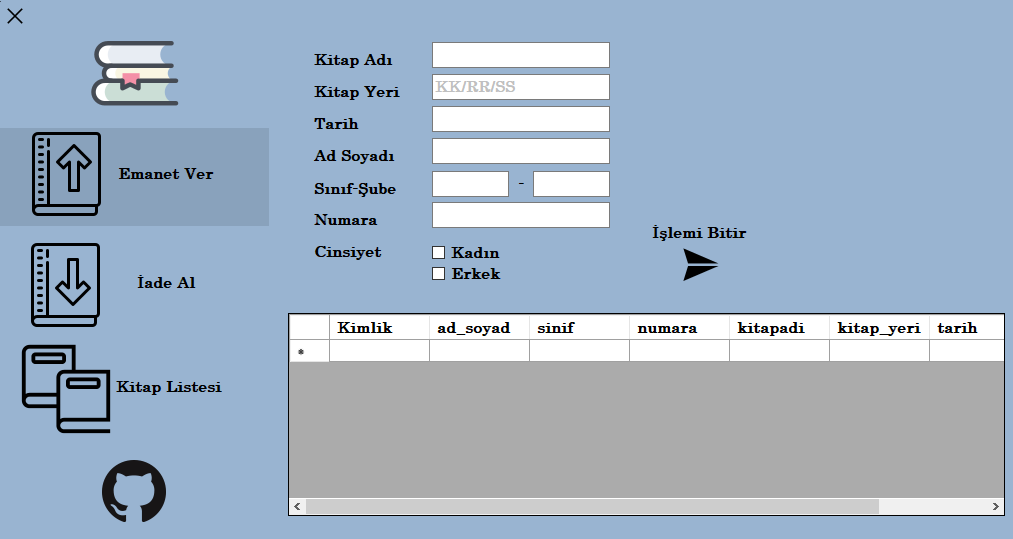Screen dimensions: 1013x539
Task: Click the table's scroll left arrow
Action: click(297, 506)
